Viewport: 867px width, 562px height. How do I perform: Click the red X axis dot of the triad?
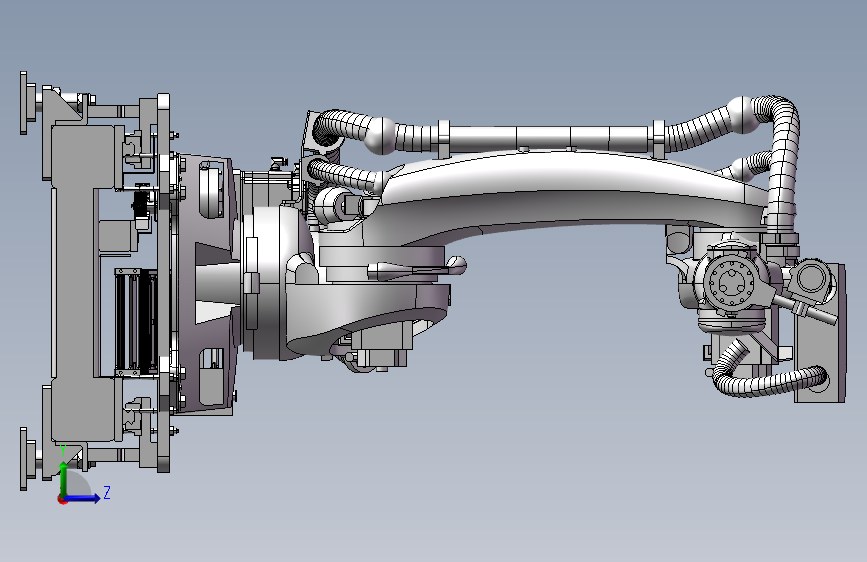62,500
